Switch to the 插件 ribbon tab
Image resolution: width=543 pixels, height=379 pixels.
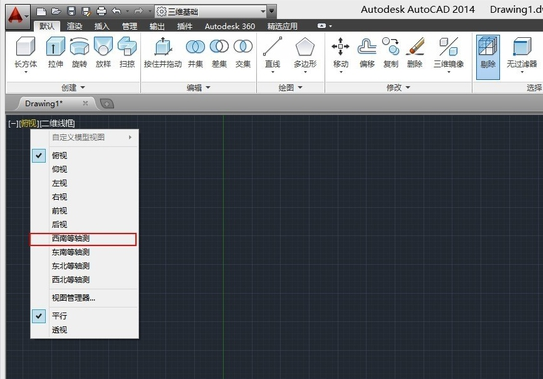pyautogui.click(x=184, y=26)
